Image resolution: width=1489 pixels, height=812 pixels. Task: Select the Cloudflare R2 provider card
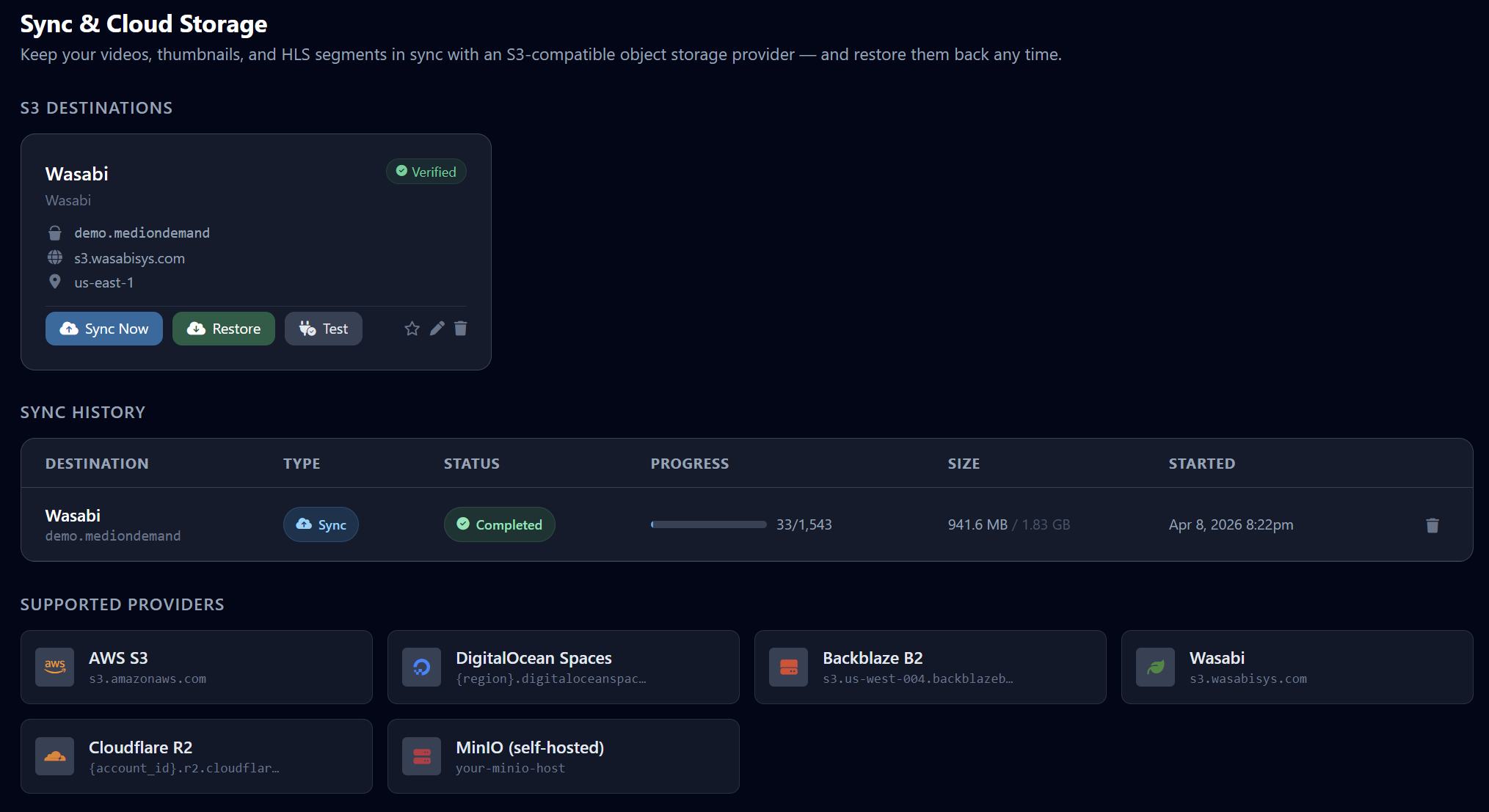point(197,756)
